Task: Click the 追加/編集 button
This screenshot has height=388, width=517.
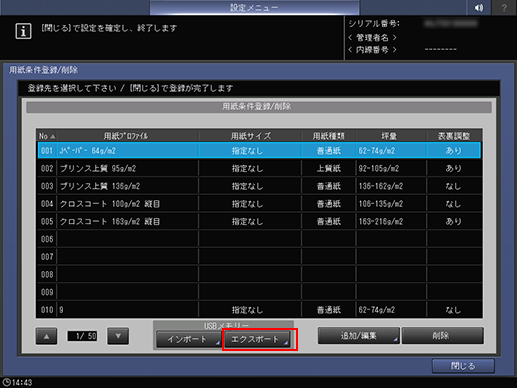Action: click(x=358, y=336)
